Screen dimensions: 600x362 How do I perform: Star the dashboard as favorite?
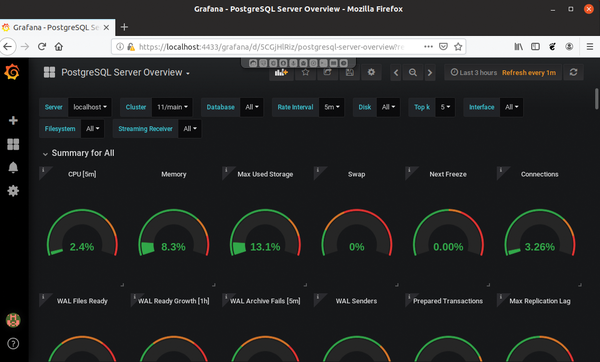point(305,72)
